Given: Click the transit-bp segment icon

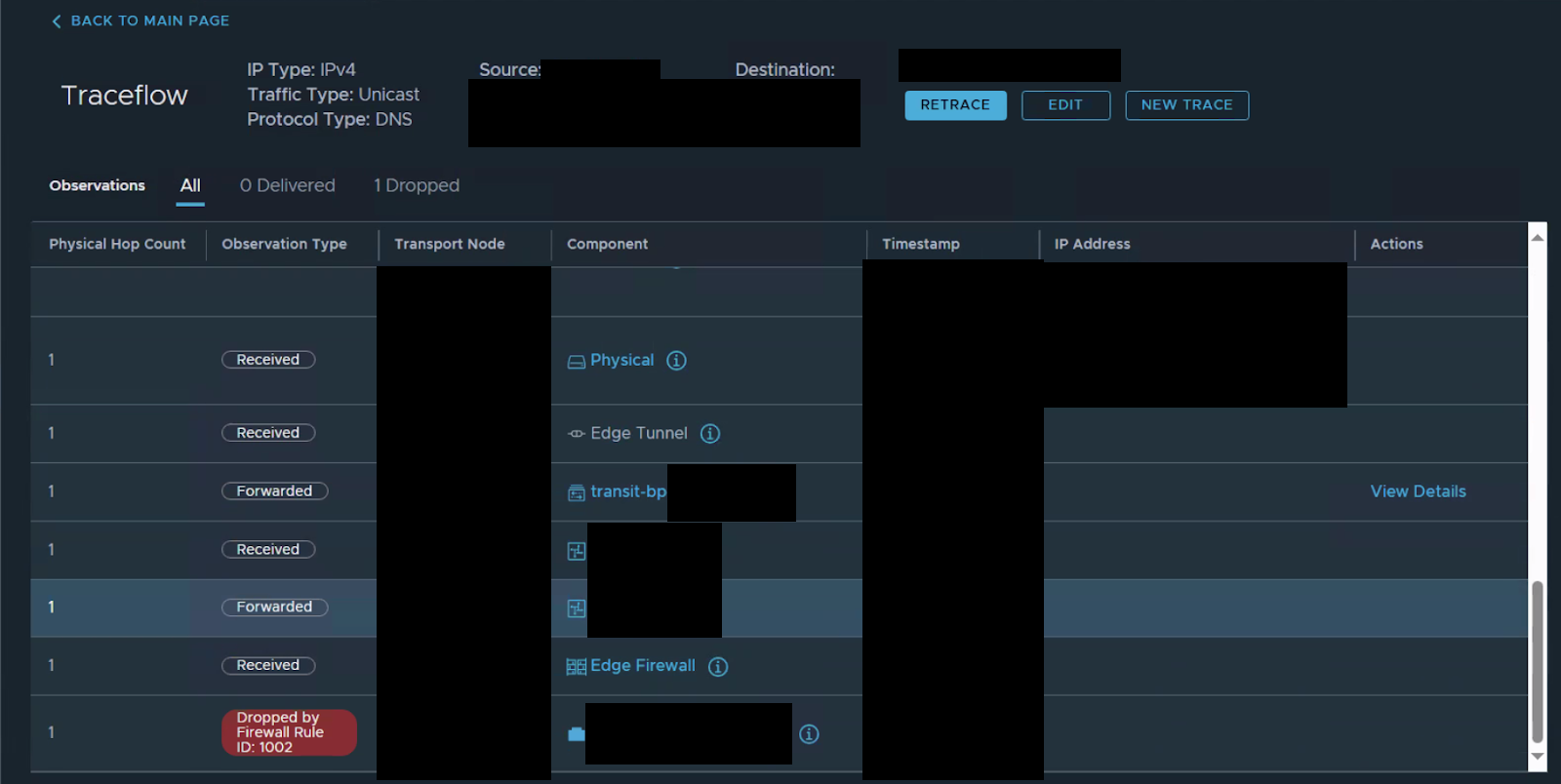Looking at the screenshot, I should (577, 493).
